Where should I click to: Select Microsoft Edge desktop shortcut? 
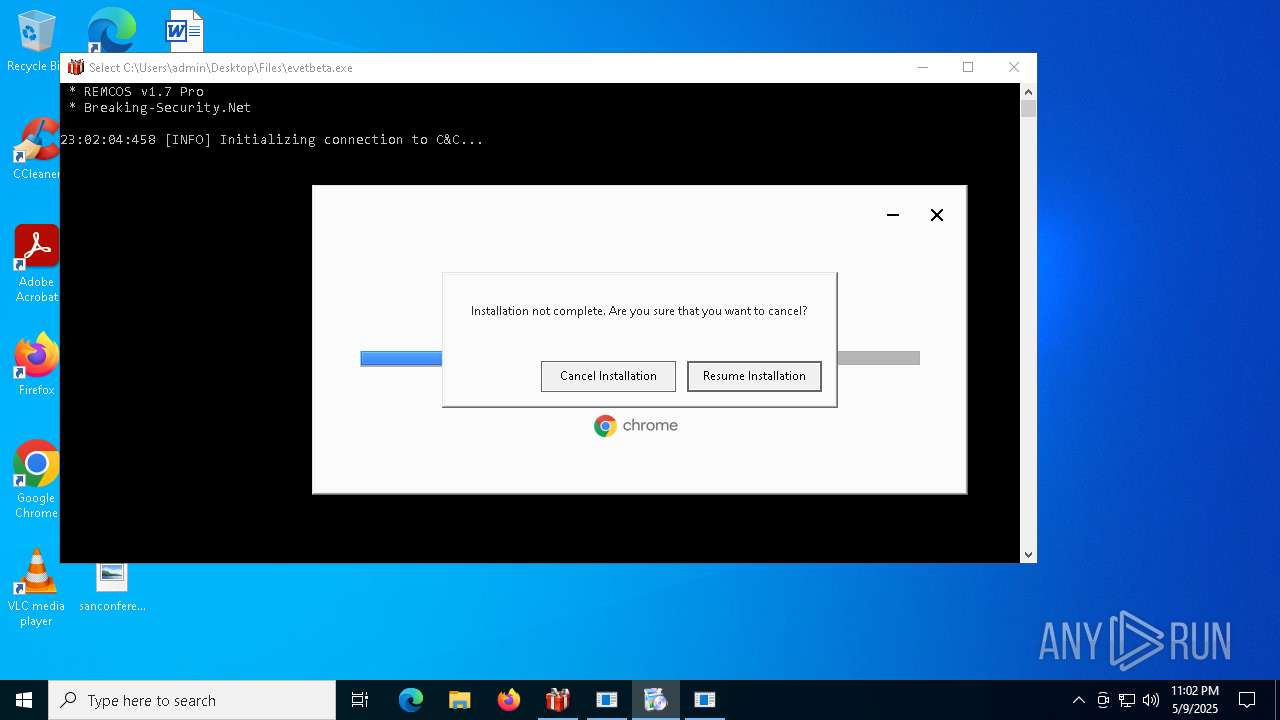(110, 32)
